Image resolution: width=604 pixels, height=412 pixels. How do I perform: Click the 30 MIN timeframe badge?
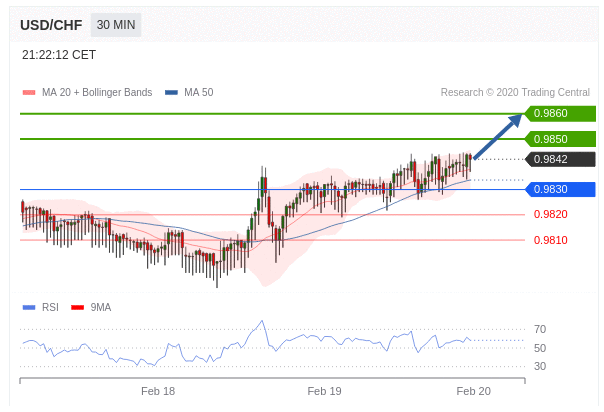coord(116,25)
